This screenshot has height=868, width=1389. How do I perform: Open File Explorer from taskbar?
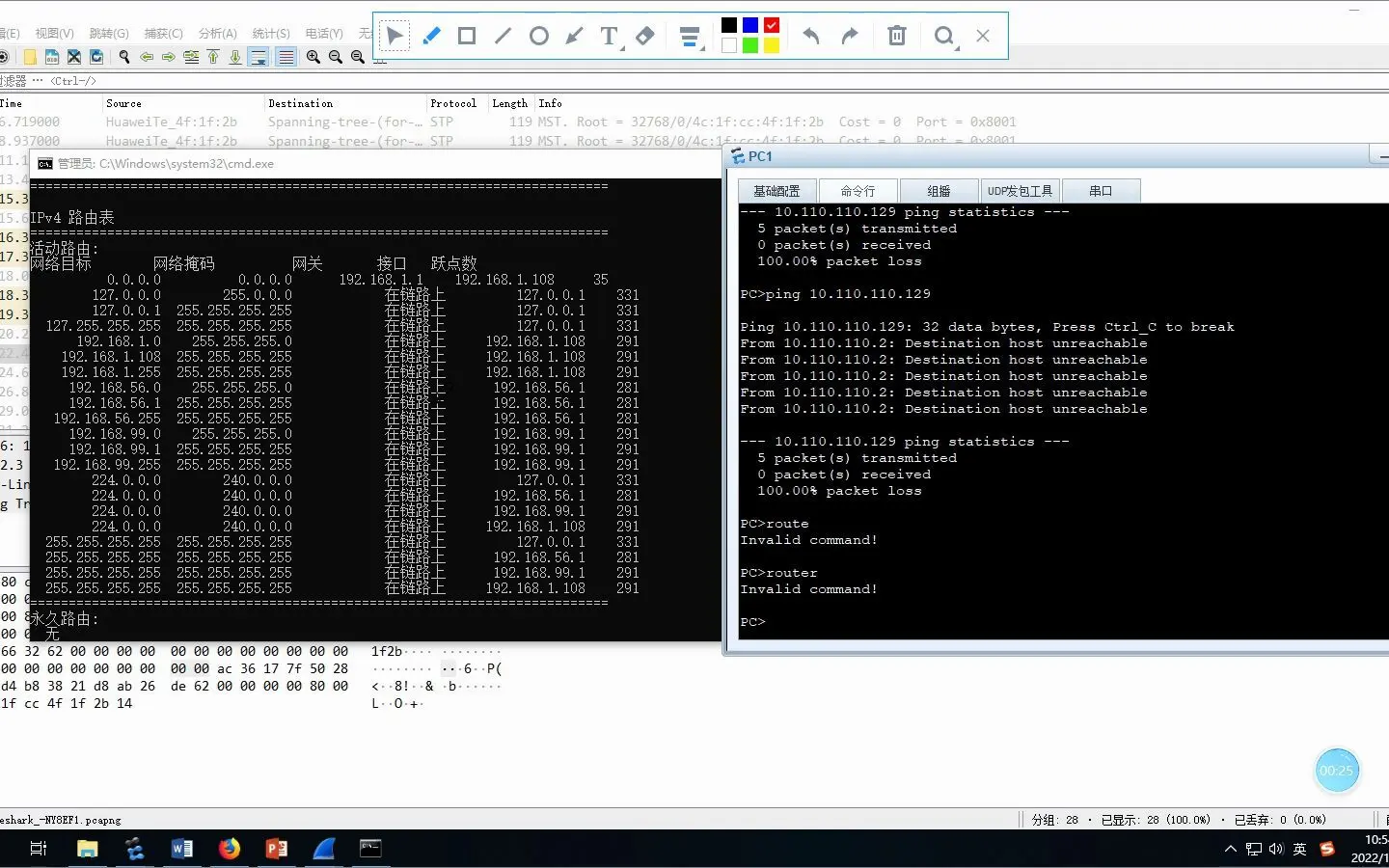(x=88, y=849)
